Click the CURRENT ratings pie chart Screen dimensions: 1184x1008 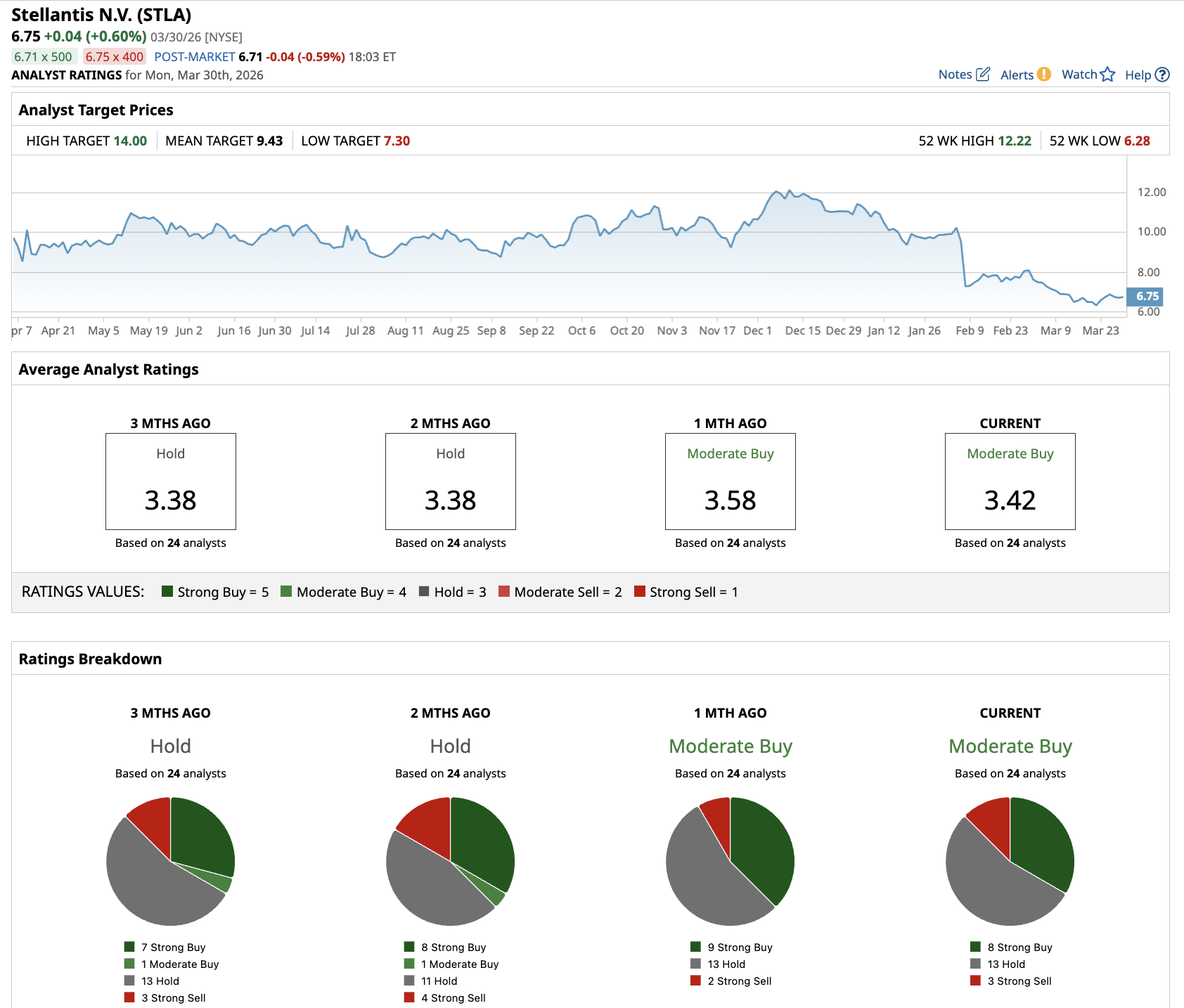pyautogui.click(x=1010, y=861)
